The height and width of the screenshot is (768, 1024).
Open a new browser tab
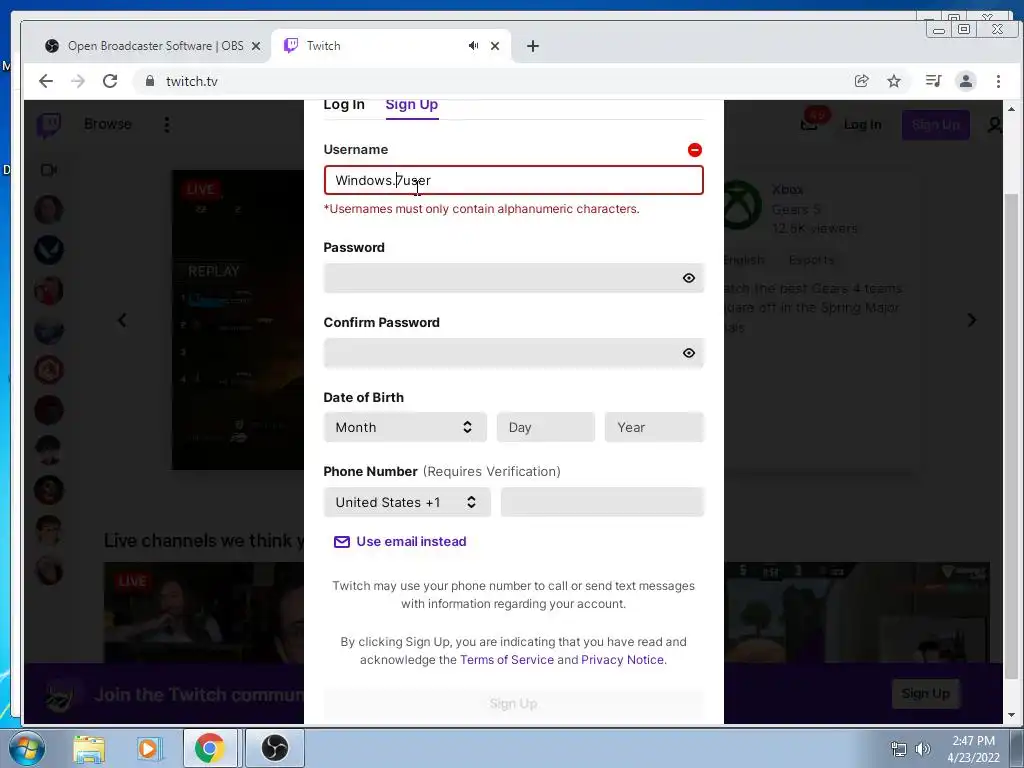[x=533, y=46]
